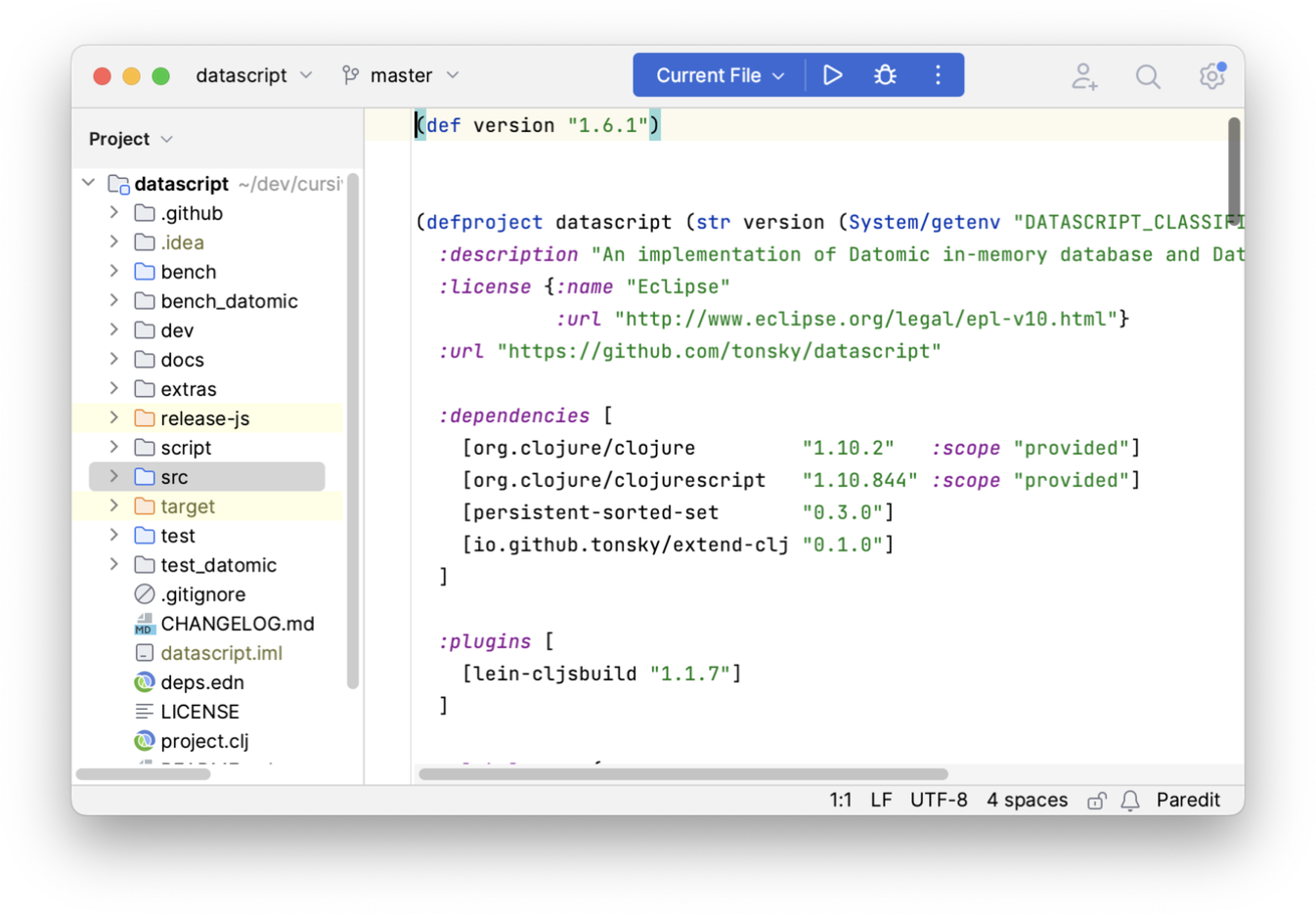The image size is (1316, 914).
Task: Expand the .github folder chevron
Action: tap(114, 212)
